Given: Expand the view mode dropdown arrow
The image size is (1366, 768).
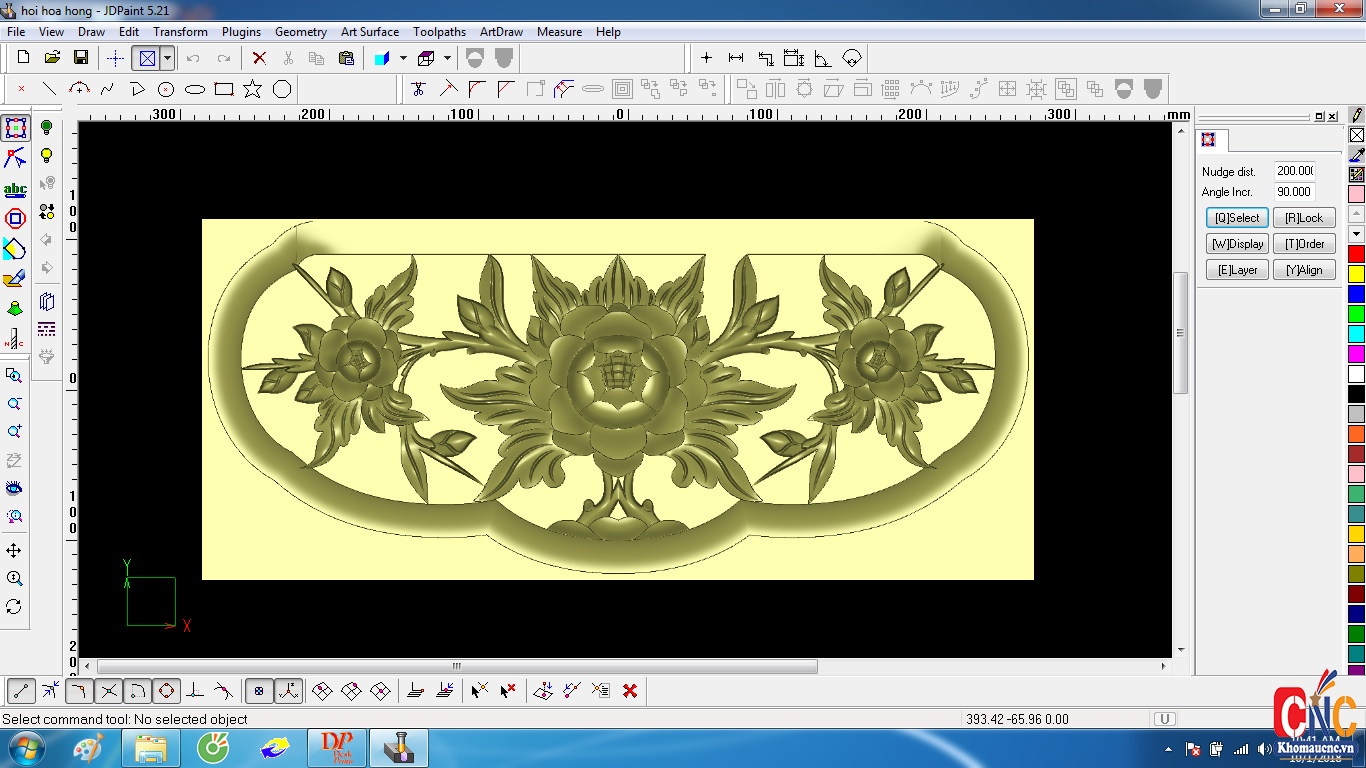Looking at the screenshot, I should [x=167, y=58].
